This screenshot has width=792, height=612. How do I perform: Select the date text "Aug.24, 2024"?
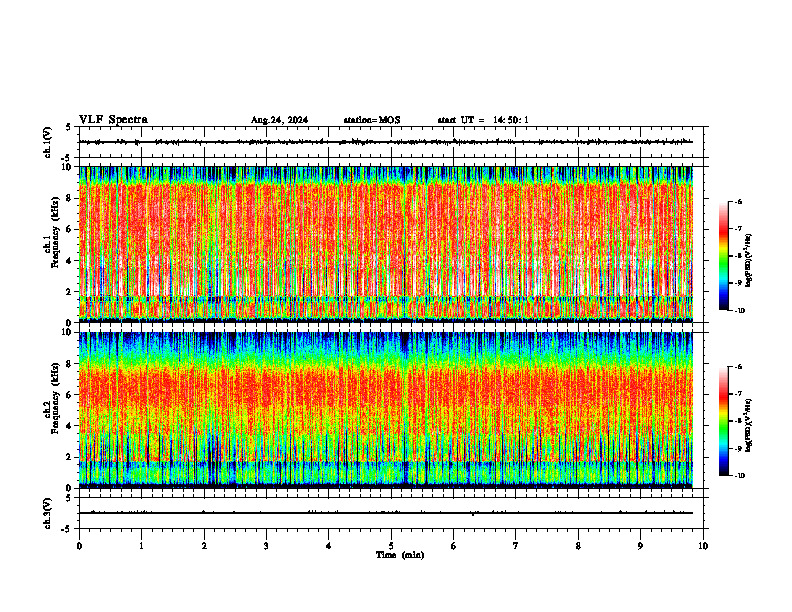tap(279, 120)
